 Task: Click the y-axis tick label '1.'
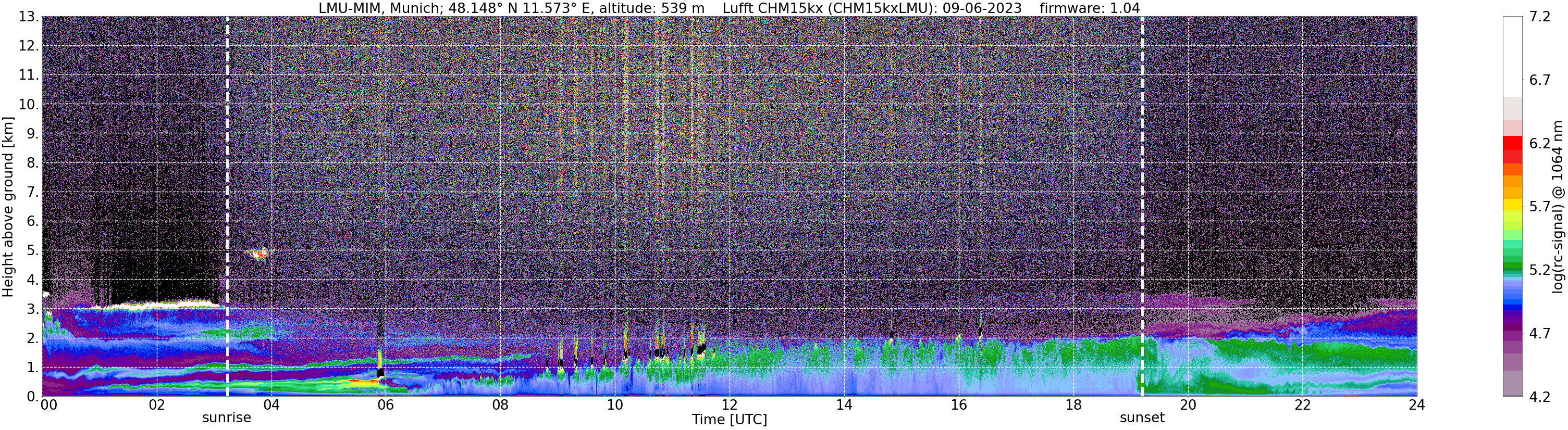(x=33, y=368)
